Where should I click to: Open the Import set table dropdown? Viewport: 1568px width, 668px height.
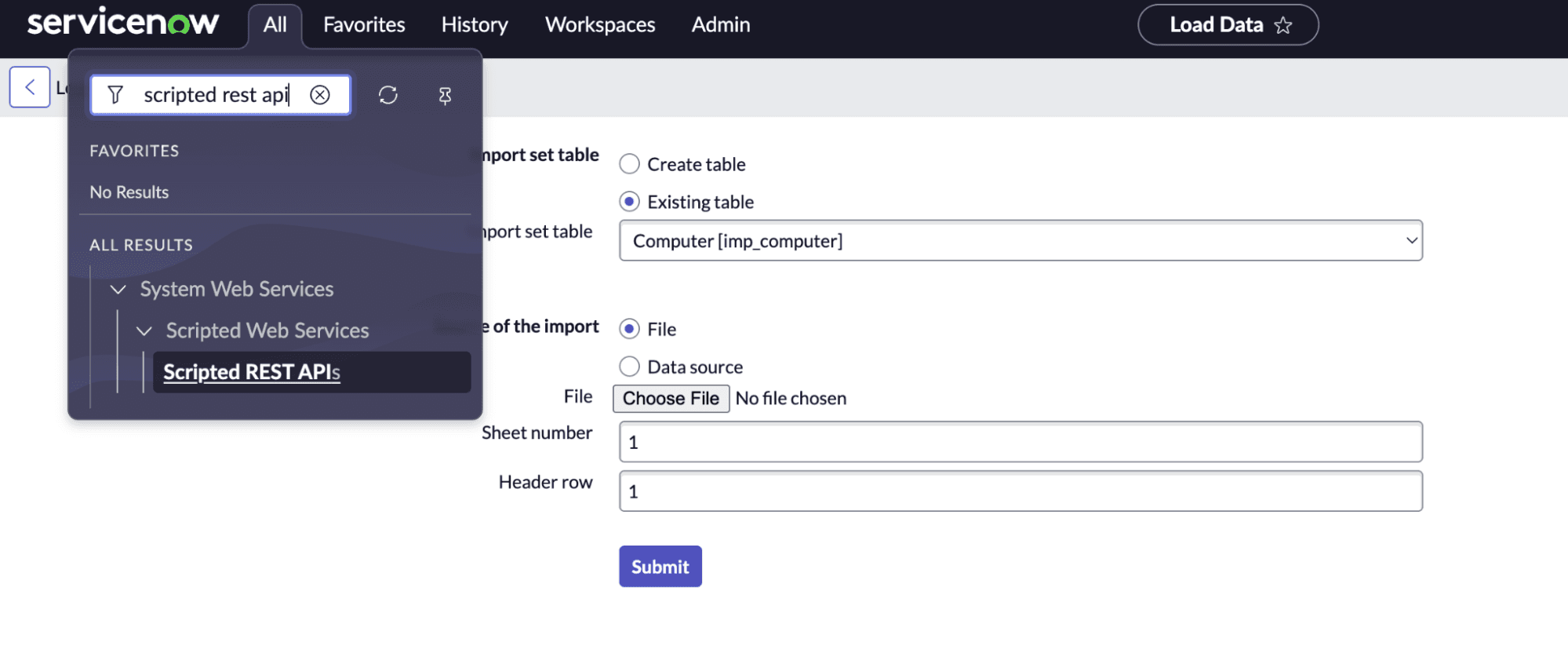[1020, 241]
